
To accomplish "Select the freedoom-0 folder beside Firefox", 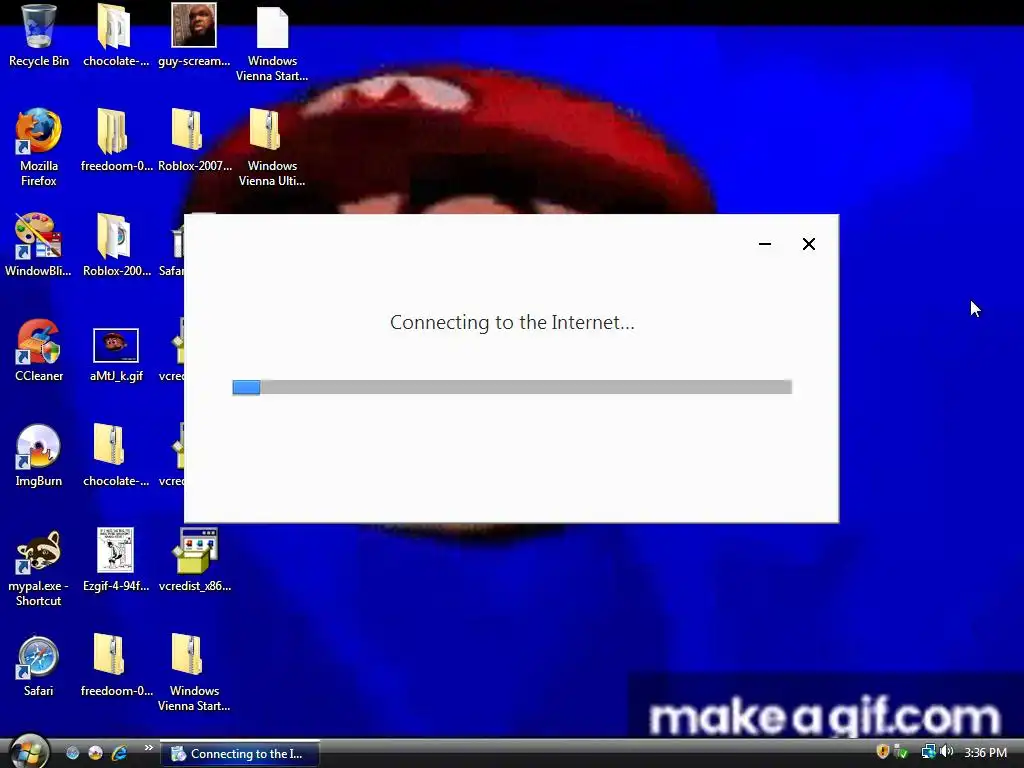I will pos(116,140).
